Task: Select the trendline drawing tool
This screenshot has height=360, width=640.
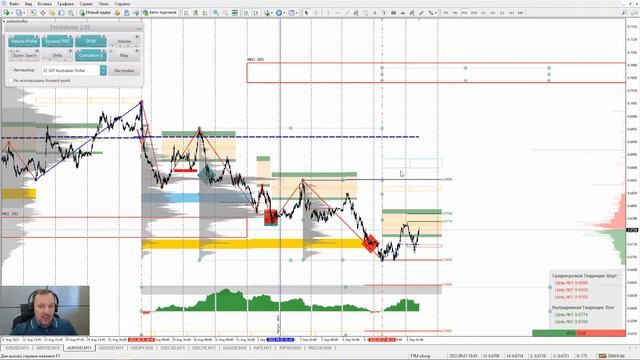Action: (347, 13)
